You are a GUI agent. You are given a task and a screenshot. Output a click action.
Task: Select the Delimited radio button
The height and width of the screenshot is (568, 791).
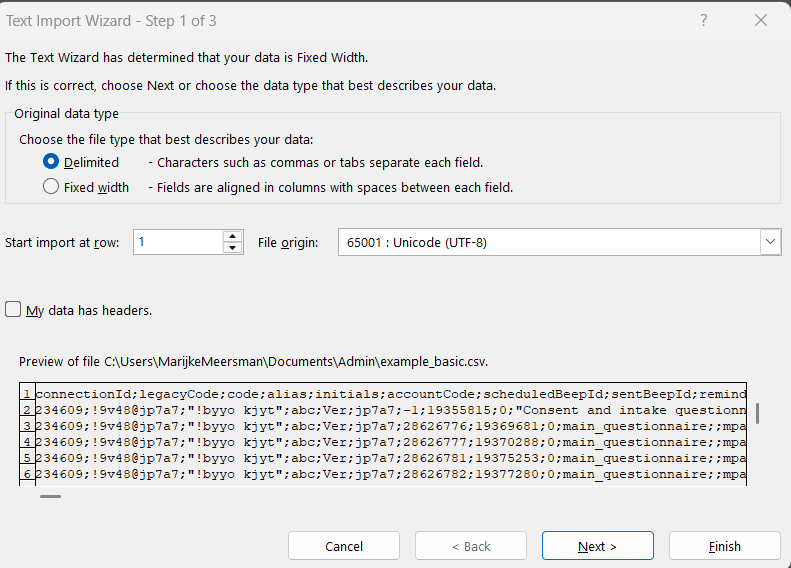click(x=51, y=162)
